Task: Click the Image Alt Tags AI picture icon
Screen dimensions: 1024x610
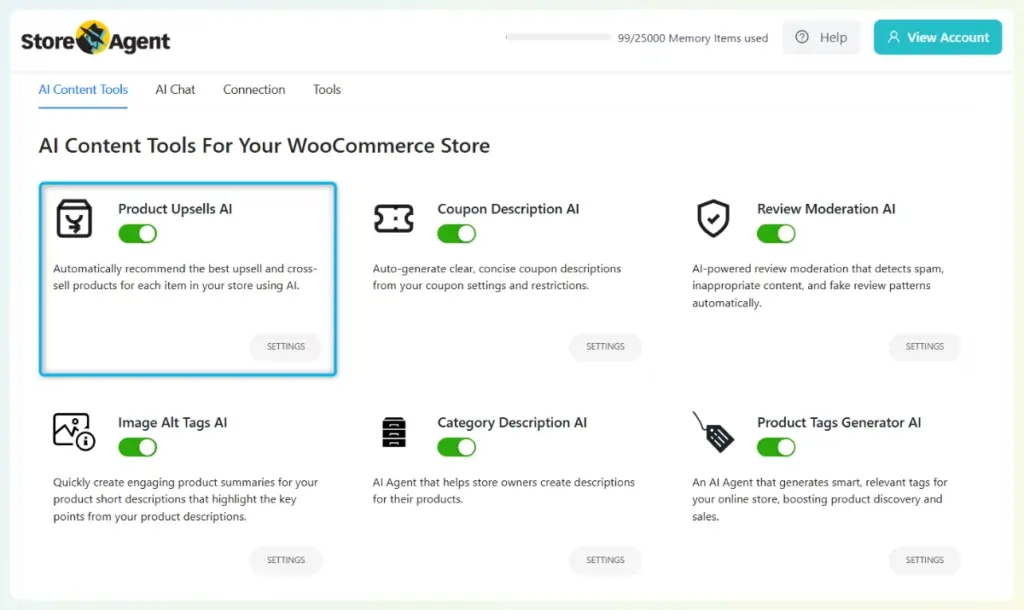Action: pos(74,432)
